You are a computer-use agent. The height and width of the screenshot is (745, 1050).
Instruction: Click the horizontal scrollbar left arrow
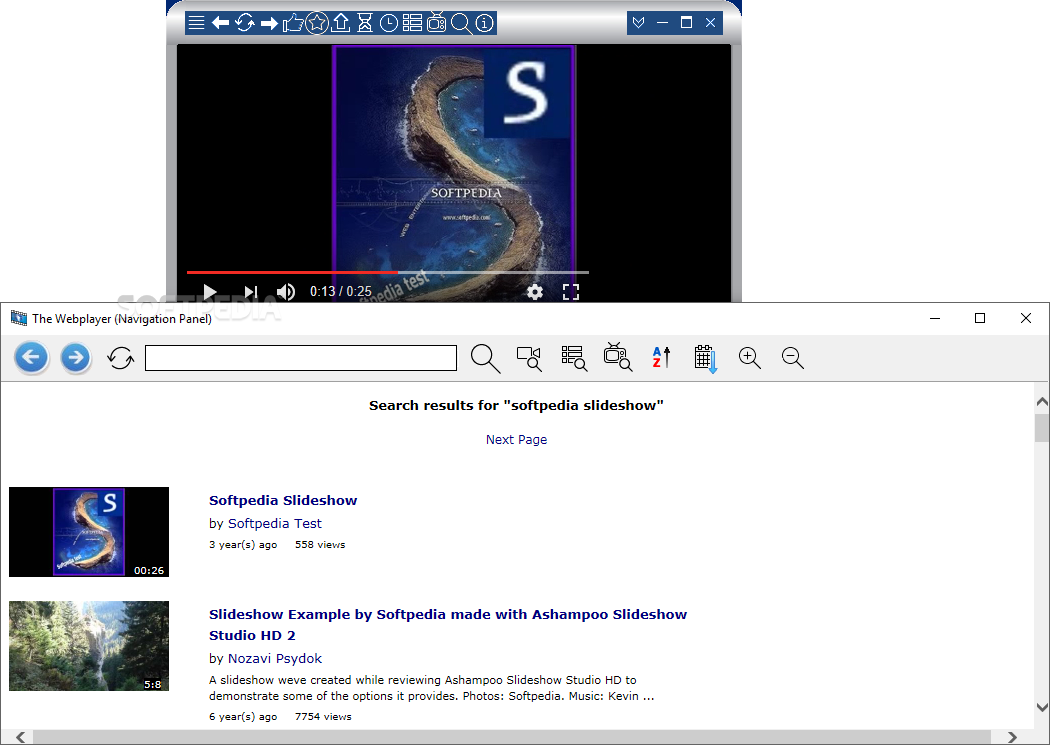21,737
